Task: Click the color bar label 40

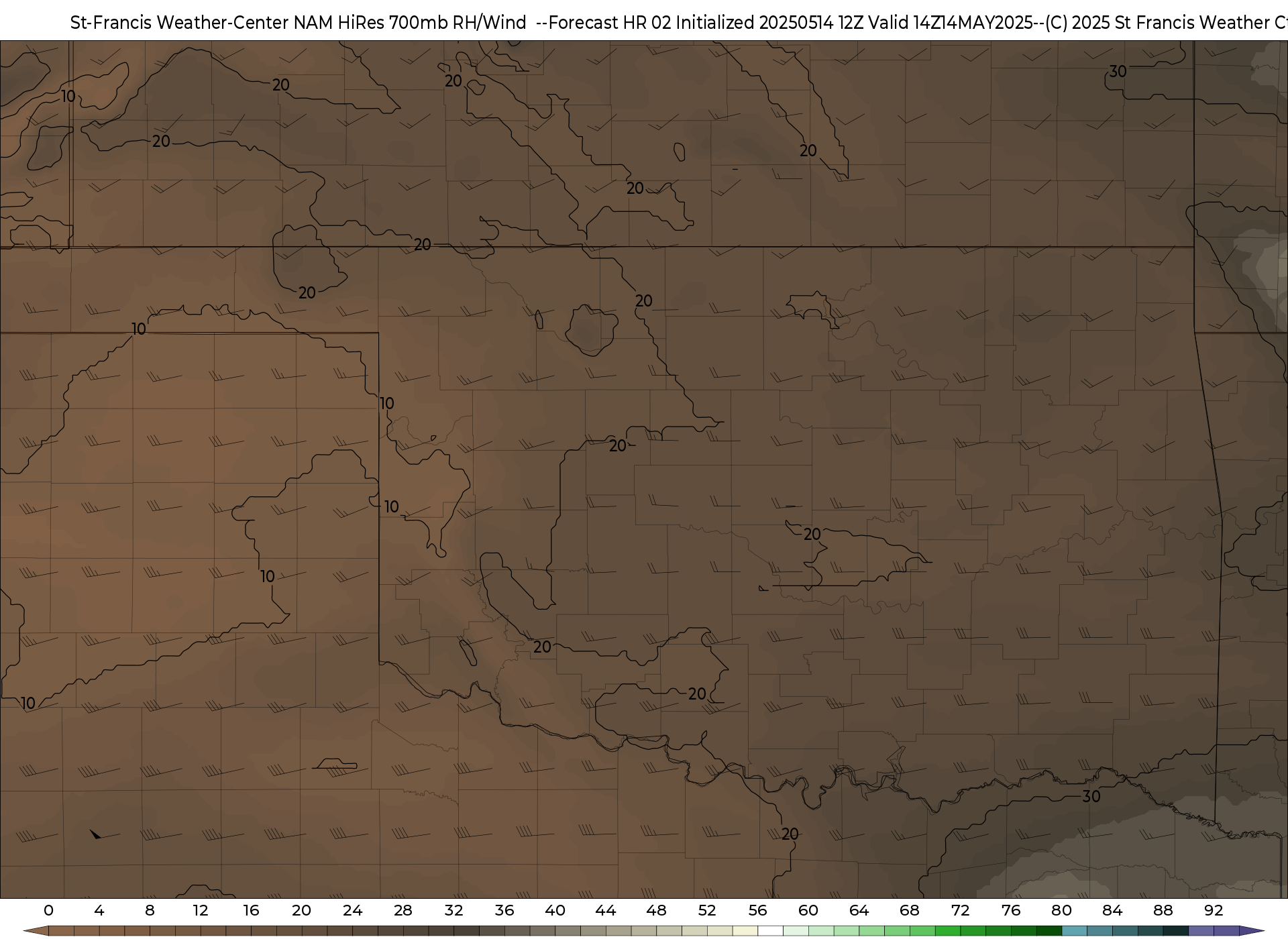Action: click(555, 910)
